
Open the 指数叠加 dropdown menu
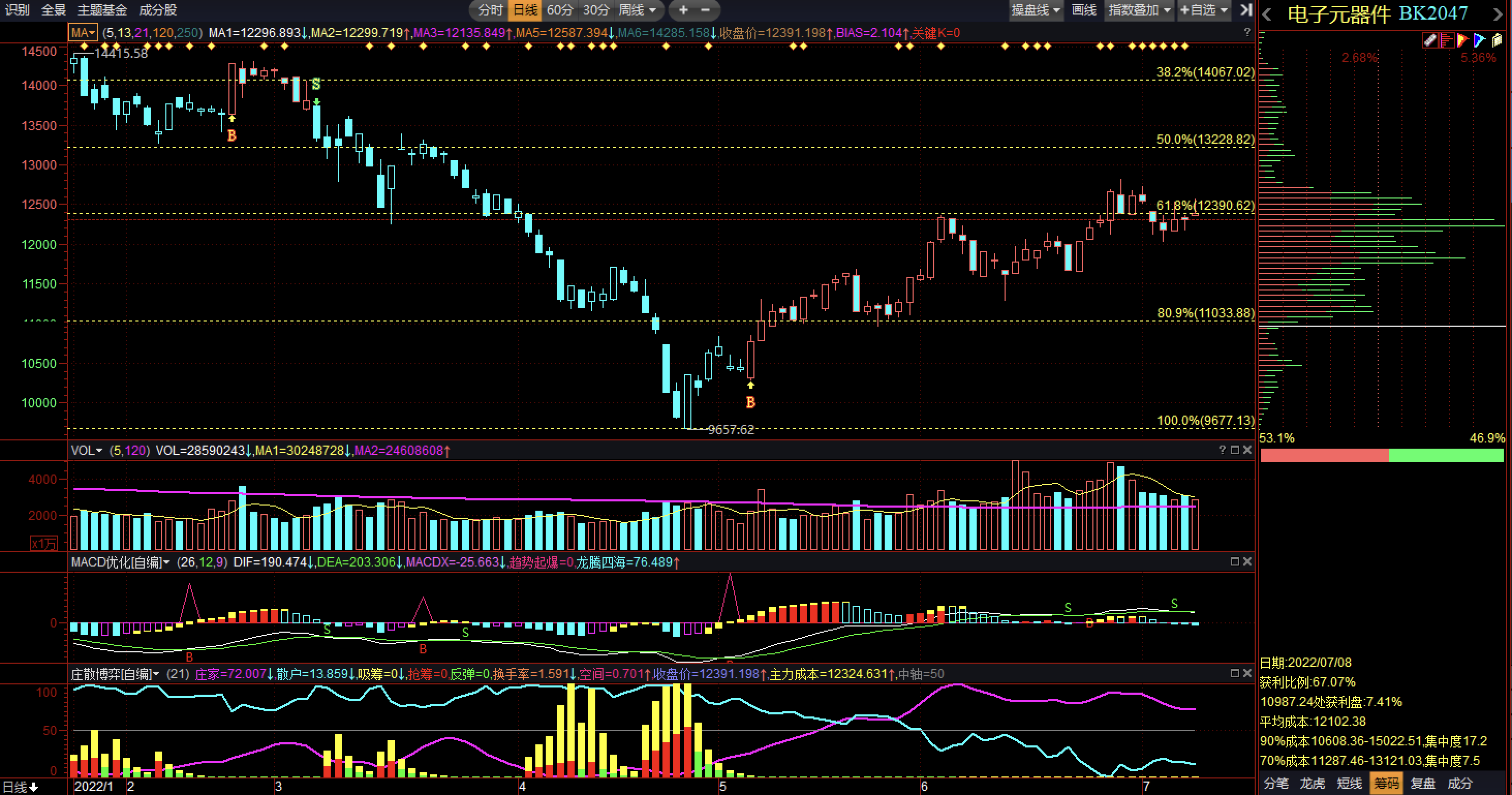1139,10
